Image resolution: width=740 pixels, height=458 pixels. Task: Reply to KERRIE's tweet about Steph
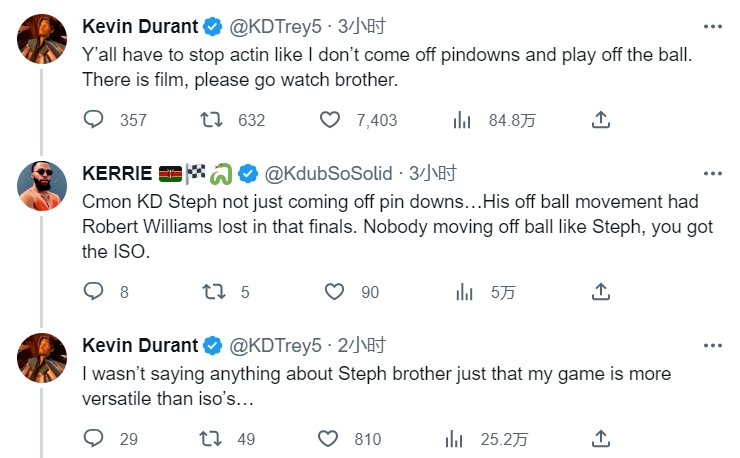pos(93,292)
